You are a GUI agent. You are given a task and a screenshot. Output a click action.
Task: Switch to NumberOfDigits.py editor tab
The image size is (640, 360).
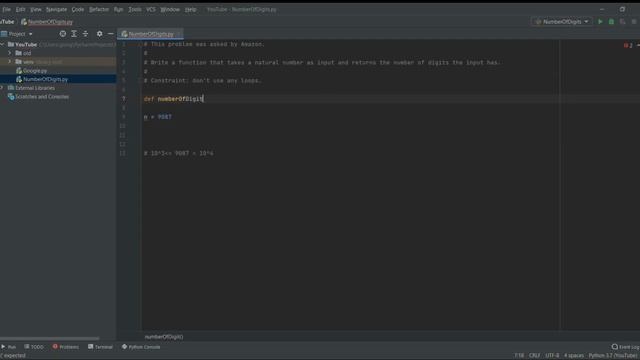[x=151, y=34]
